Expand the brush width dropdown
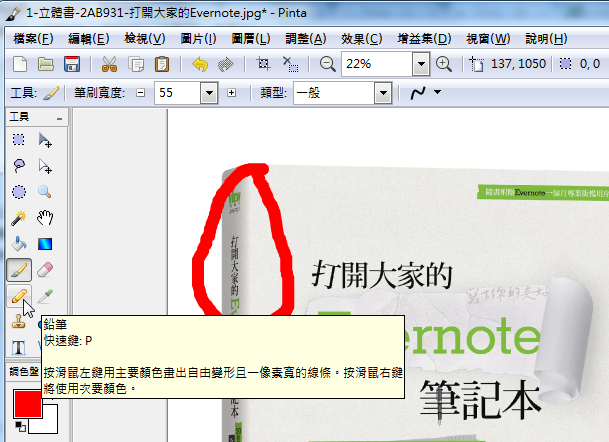609x442 pixels. click(x=209, y=93)
